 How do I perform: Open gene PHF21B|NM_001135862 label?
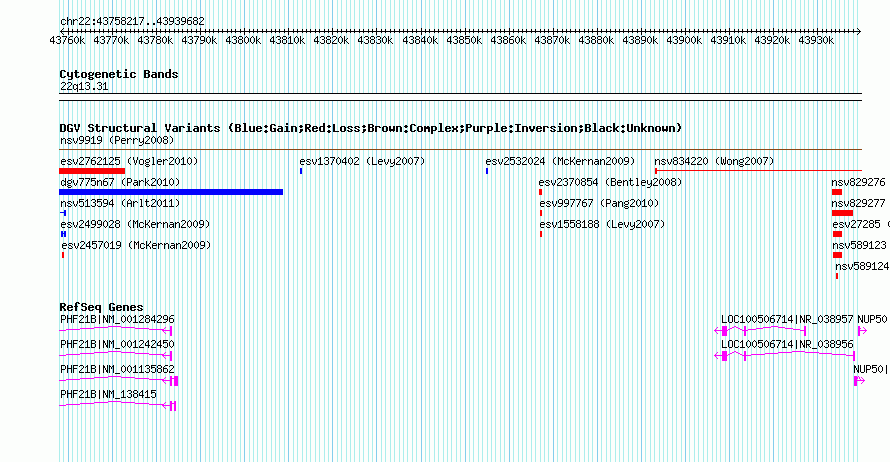[117, 369]
